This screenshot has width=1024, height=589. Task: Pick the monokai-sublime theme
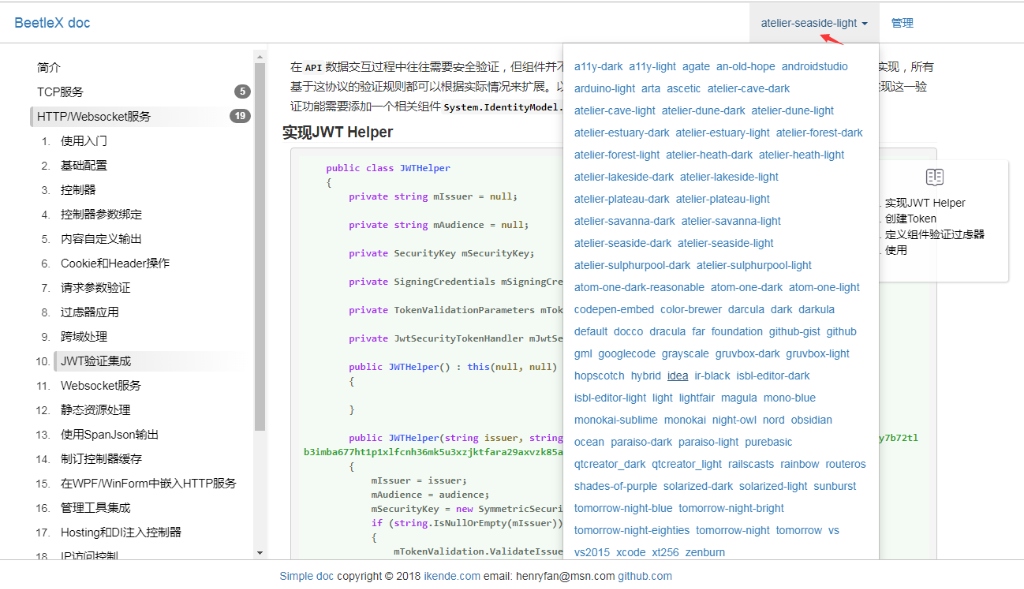tap(615, 420)
